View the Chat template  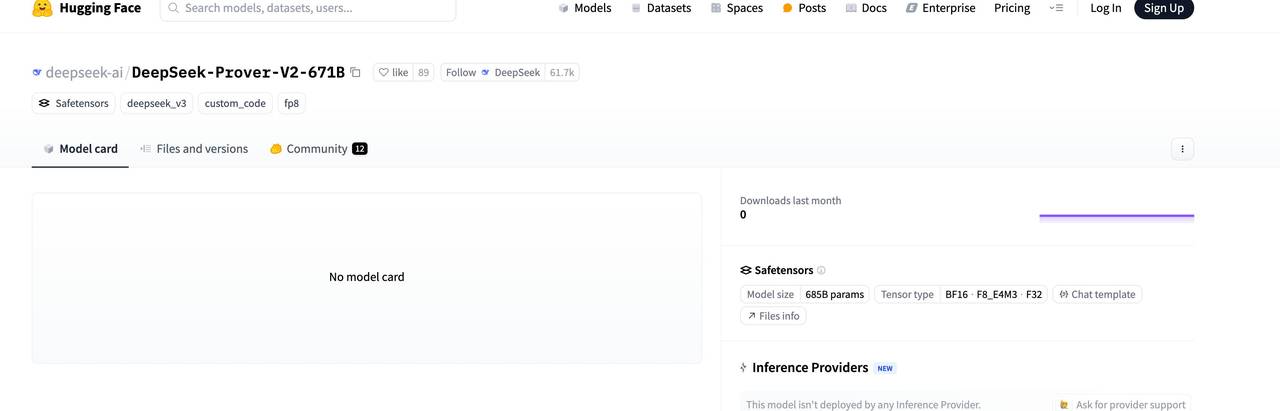click(x=1097, y=294)
